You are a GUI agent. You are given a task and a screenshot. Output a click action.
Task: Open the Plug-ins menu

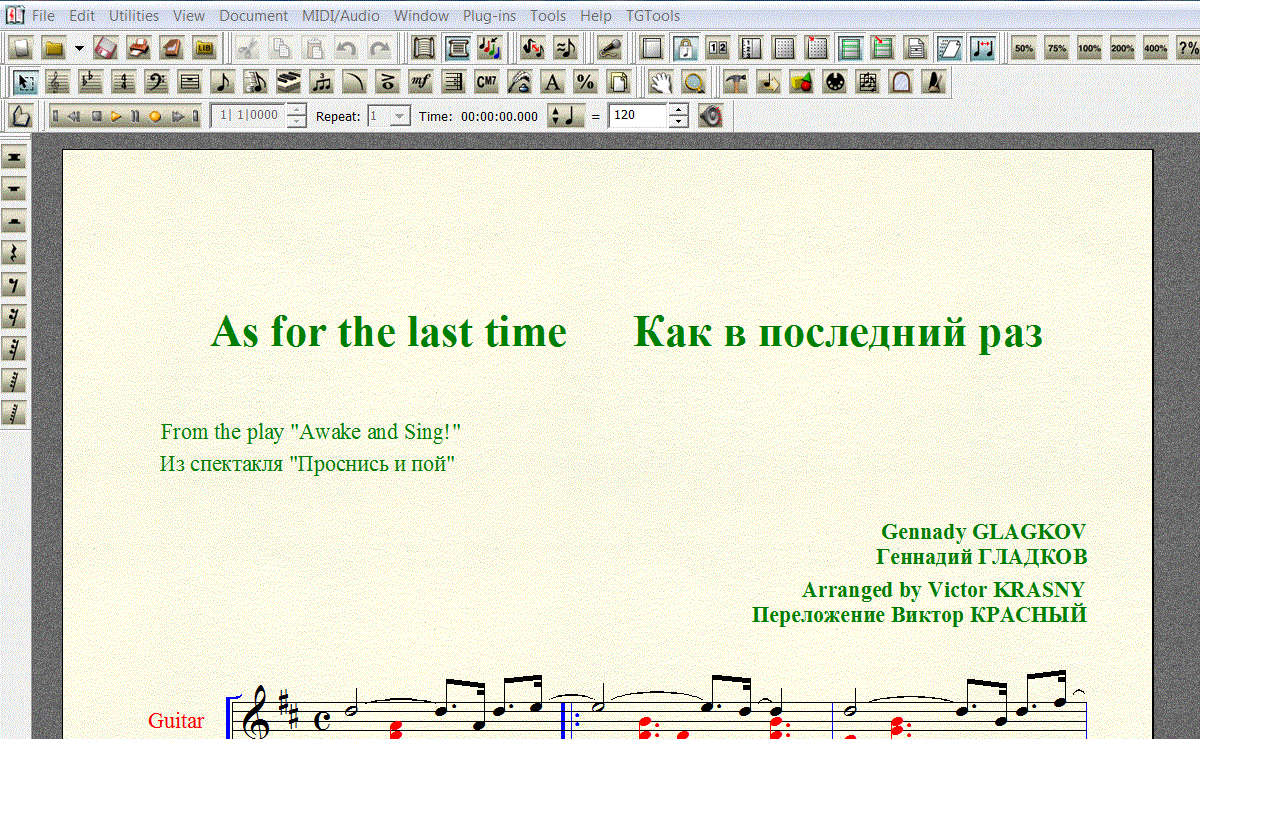tap(489, 16)
